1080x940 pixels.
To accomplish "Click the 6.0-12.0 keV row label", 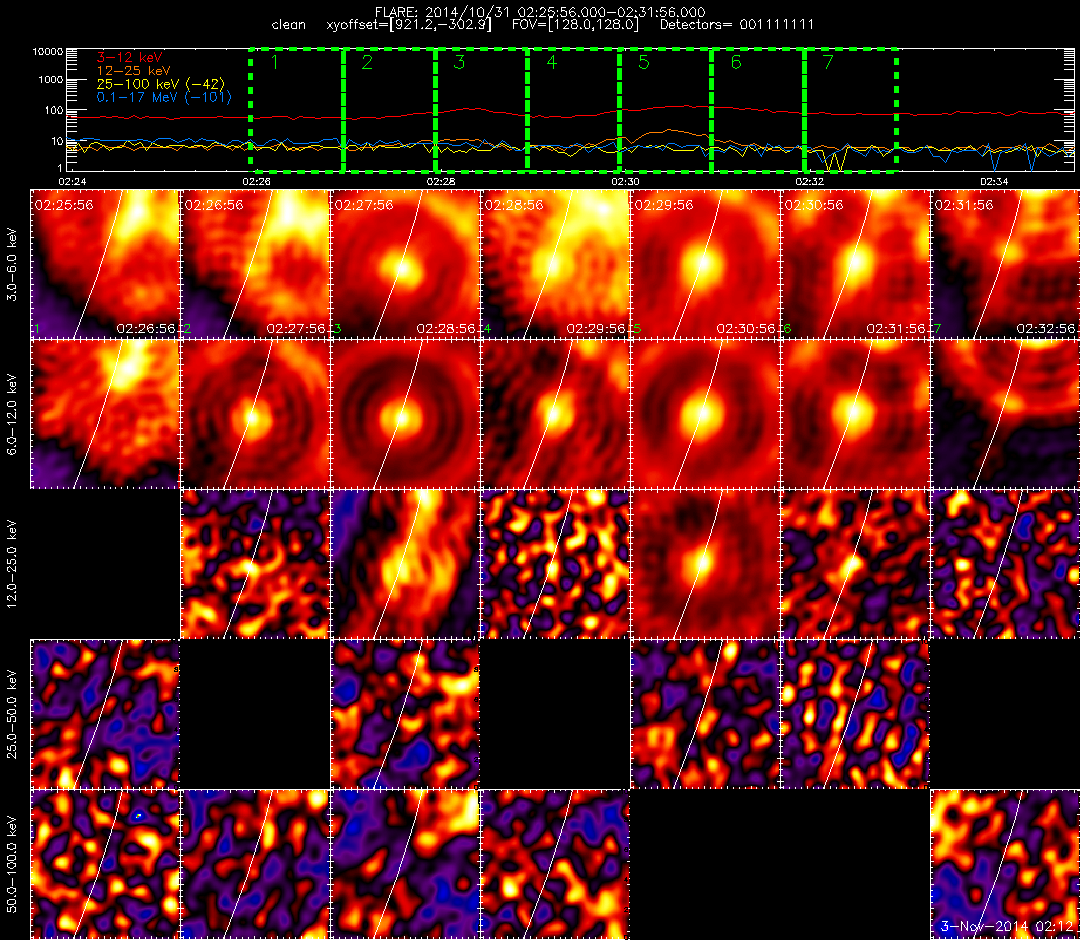I will click(13, 415).
